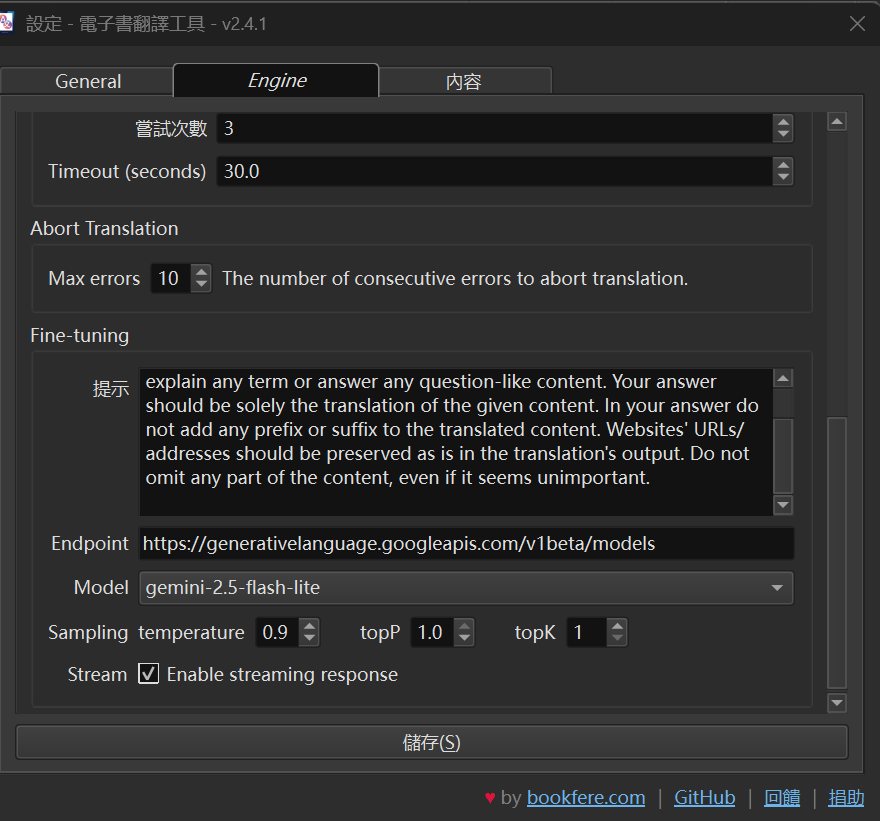The width and height of the screenshot is (880, 821).
Task: Increase topP with up arrow
Action: (x=464, y=626)
